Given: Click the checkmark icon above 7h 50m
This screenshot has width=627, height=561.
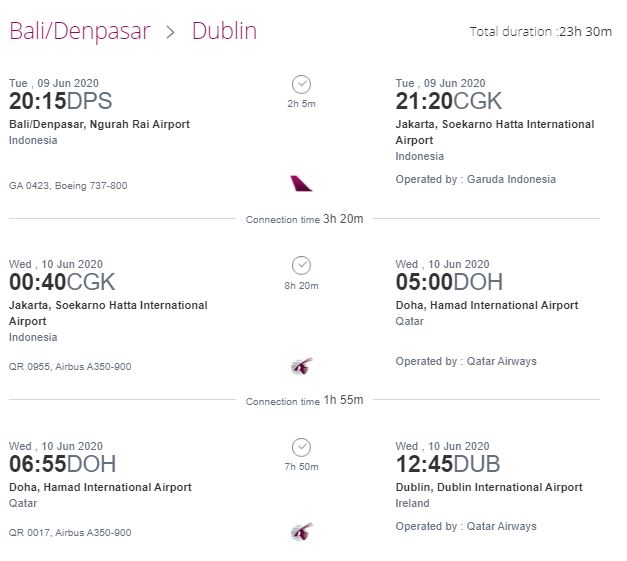Looking at the screenshot, I should click(301, 447).
